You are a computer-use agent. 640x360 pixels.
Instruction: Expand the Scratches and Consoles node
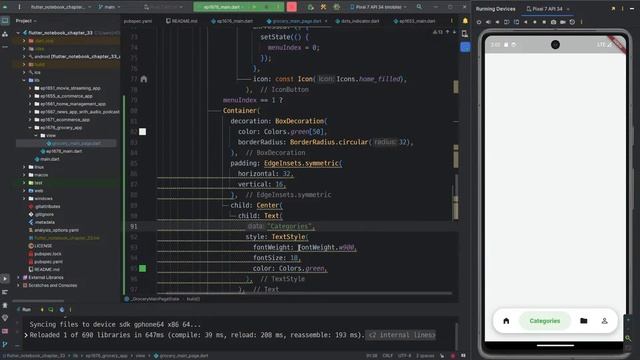coord(18,285)
